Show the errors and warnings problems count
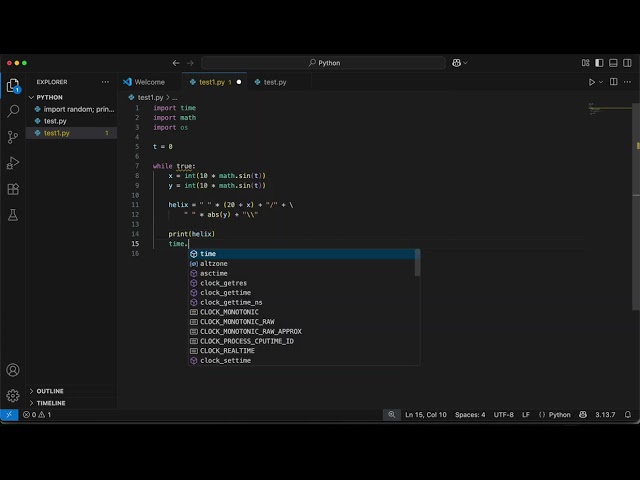Screen dimensions: 640x480 [x=37, y=415]
